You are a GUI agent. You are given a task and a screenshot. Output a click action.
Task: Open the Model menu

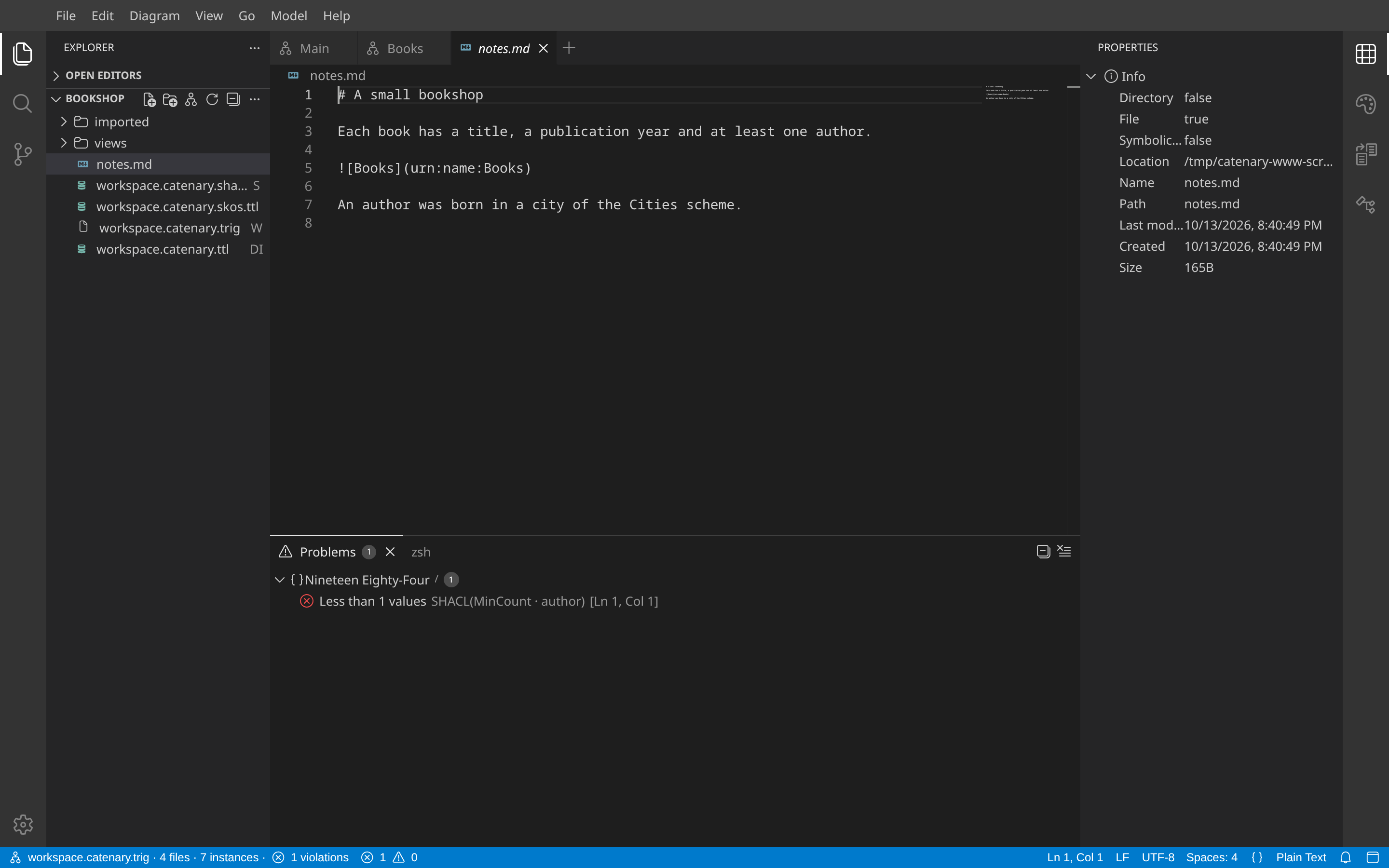pyautogui.click(x=289, y=15)
